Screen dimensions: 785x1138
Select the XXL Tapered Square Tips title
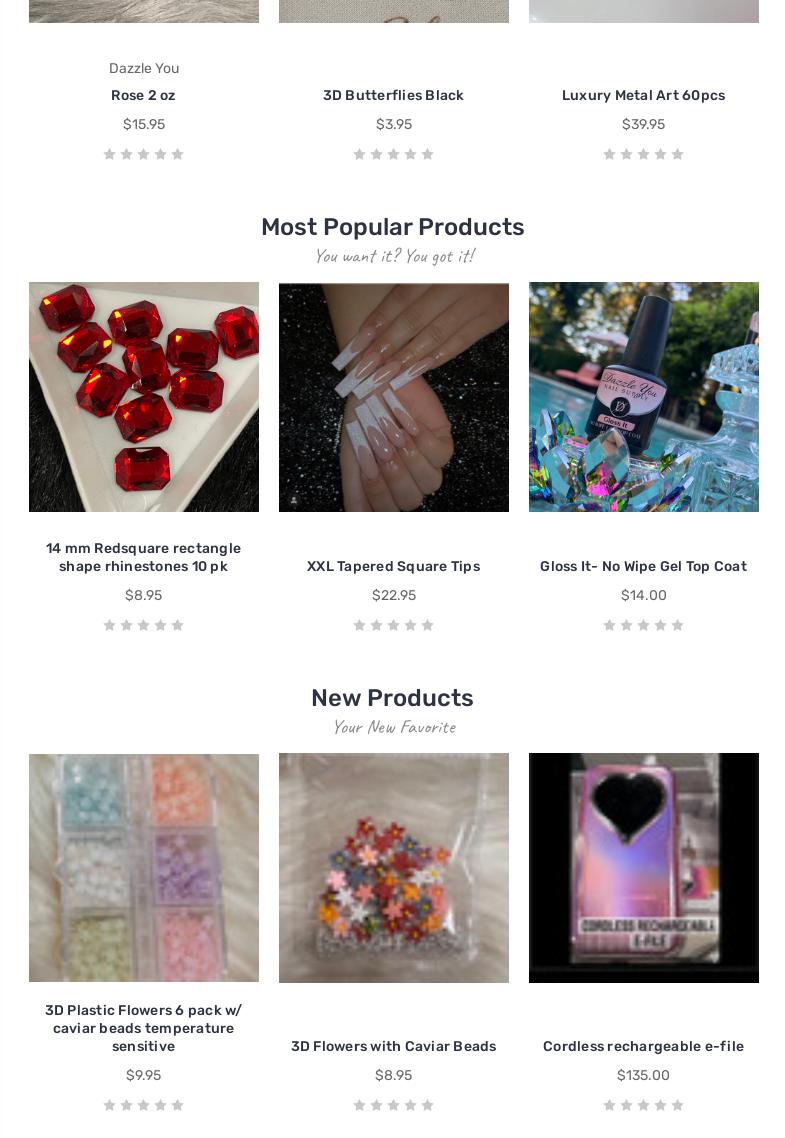[x=393, y=566]
